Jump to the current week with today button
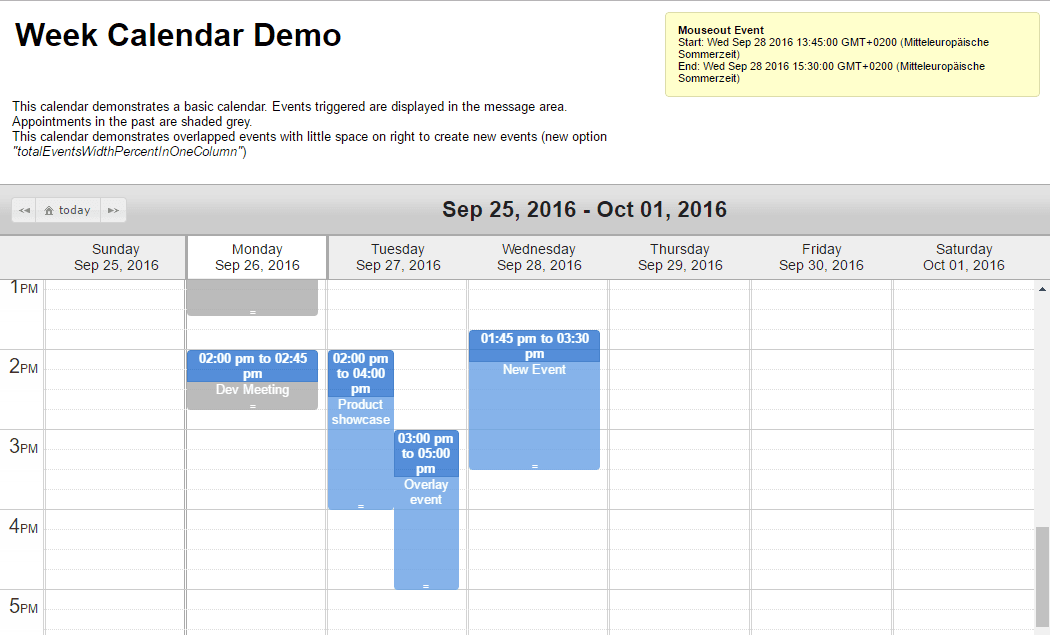This screenshot has width=1050, height=635. click(x=68, y=210)
